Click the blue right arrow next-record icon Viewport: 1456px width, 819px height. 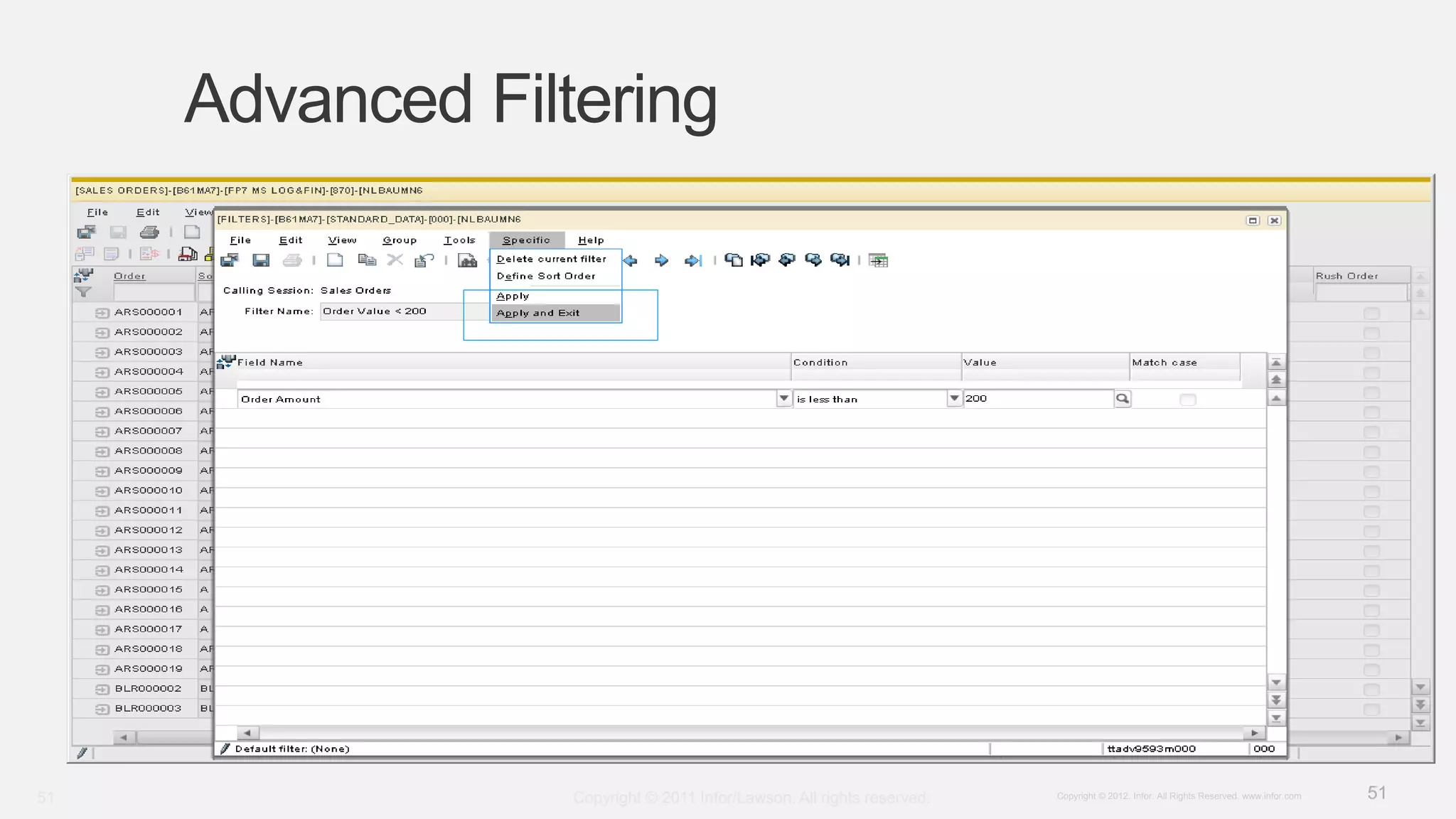[661, 260]
